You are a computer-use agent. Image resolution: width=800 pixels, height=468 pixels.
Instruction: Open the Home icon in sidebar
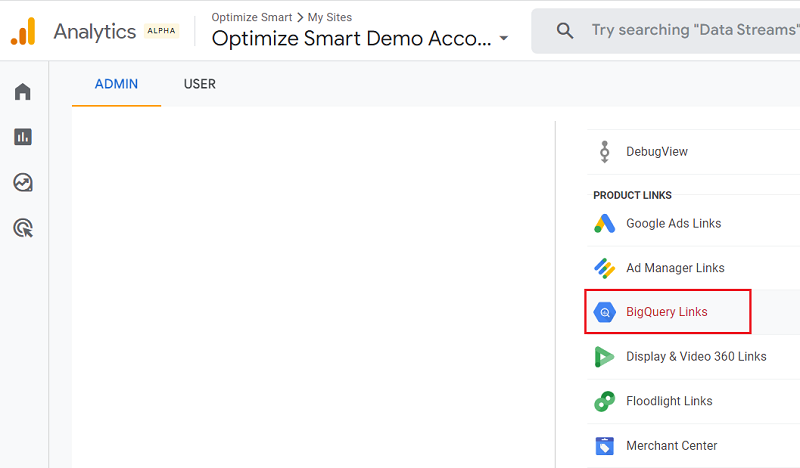(23, 92)
